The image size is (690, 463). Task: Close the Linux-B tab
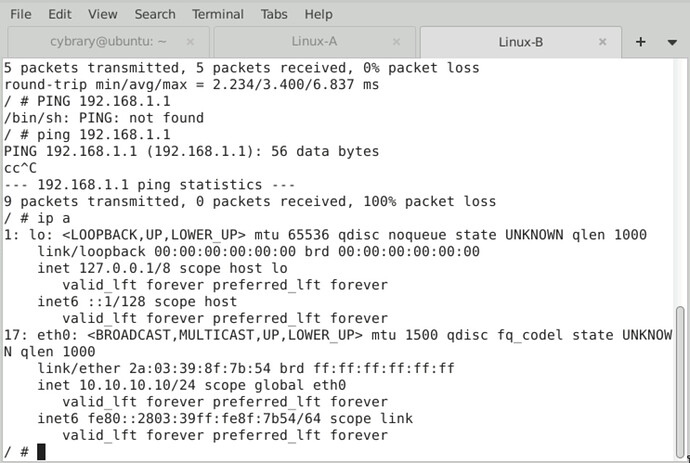pyautogui.click(x=602, y=42)
